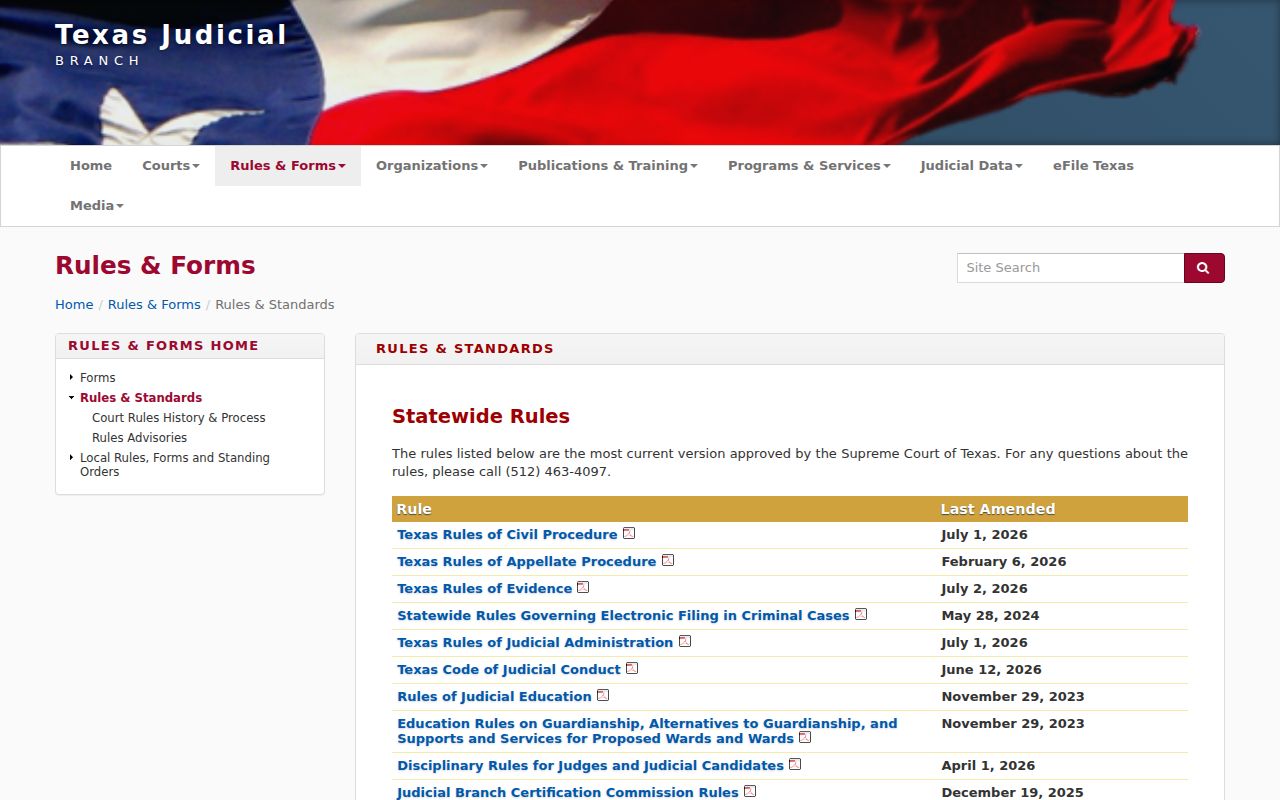Open Court Rules History & Process
This screenshot has width=1280, height=800.
point(179,418)
